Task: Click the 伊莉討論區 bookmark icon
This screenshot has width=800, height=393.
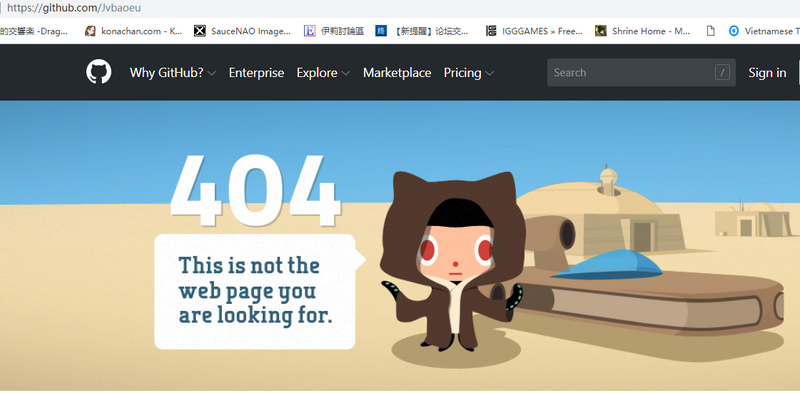Action: click(x=309, y=31)
